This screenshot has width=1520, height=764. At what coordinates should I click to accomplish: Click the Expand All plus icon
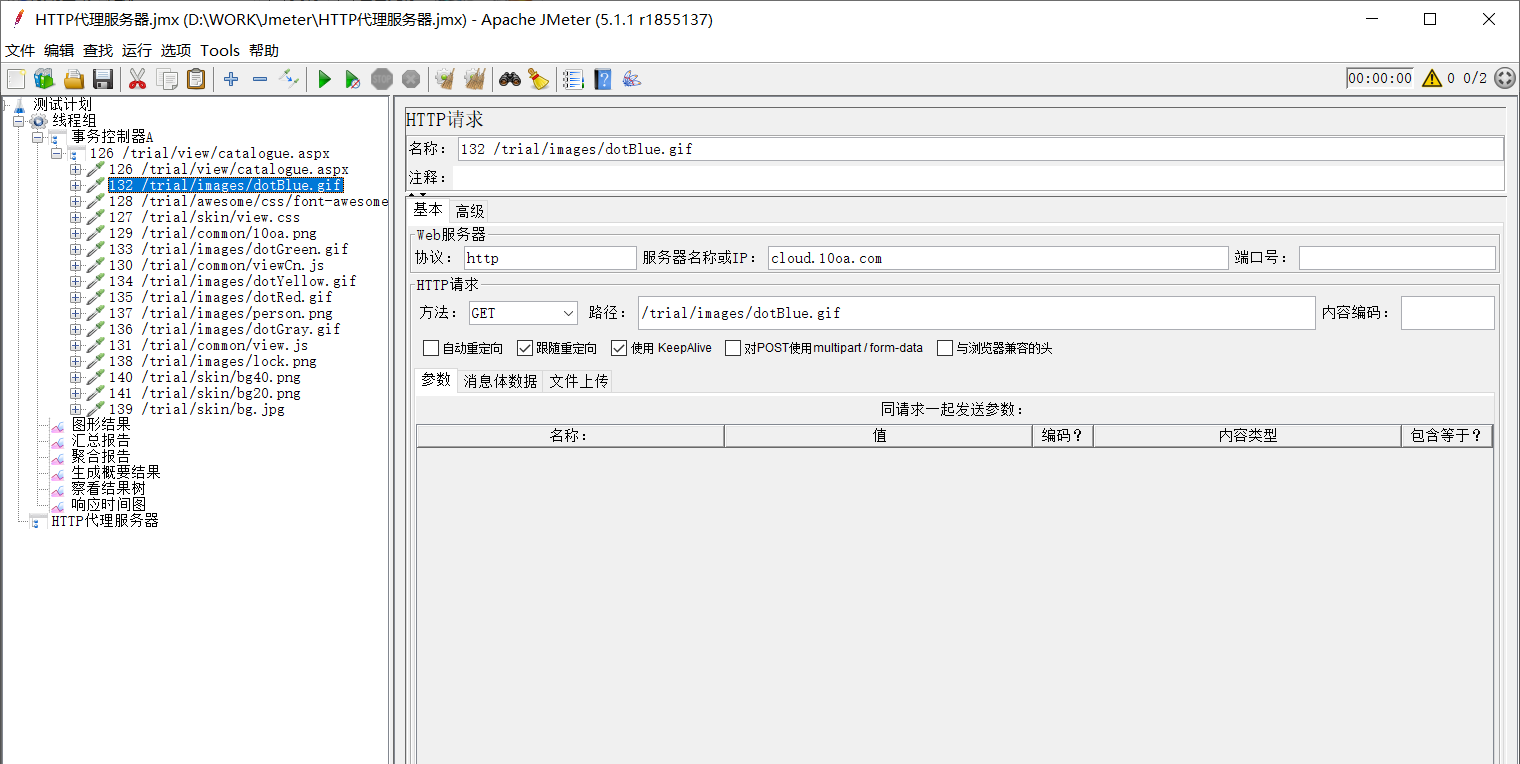coord(231,79)
